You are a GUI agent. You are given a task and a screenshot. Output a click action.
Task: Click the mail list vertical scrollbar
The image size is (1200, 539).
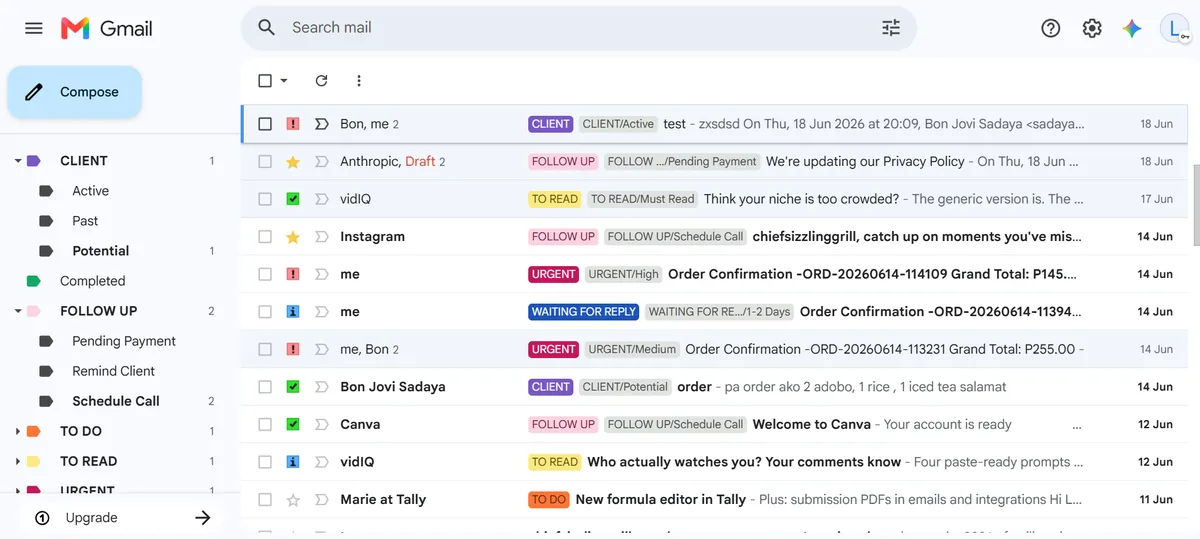pyautogui.click(x=1195, y=205)
